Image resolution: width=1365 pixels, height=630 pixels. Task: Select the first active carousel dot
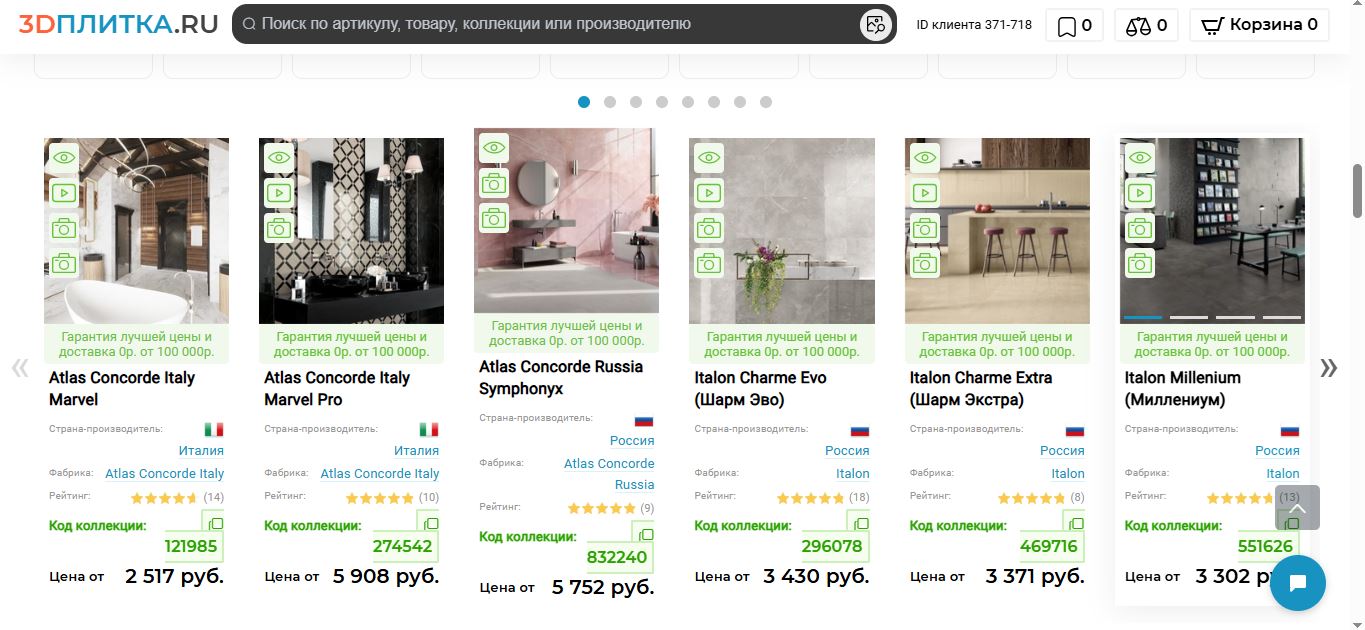[584, 102]
